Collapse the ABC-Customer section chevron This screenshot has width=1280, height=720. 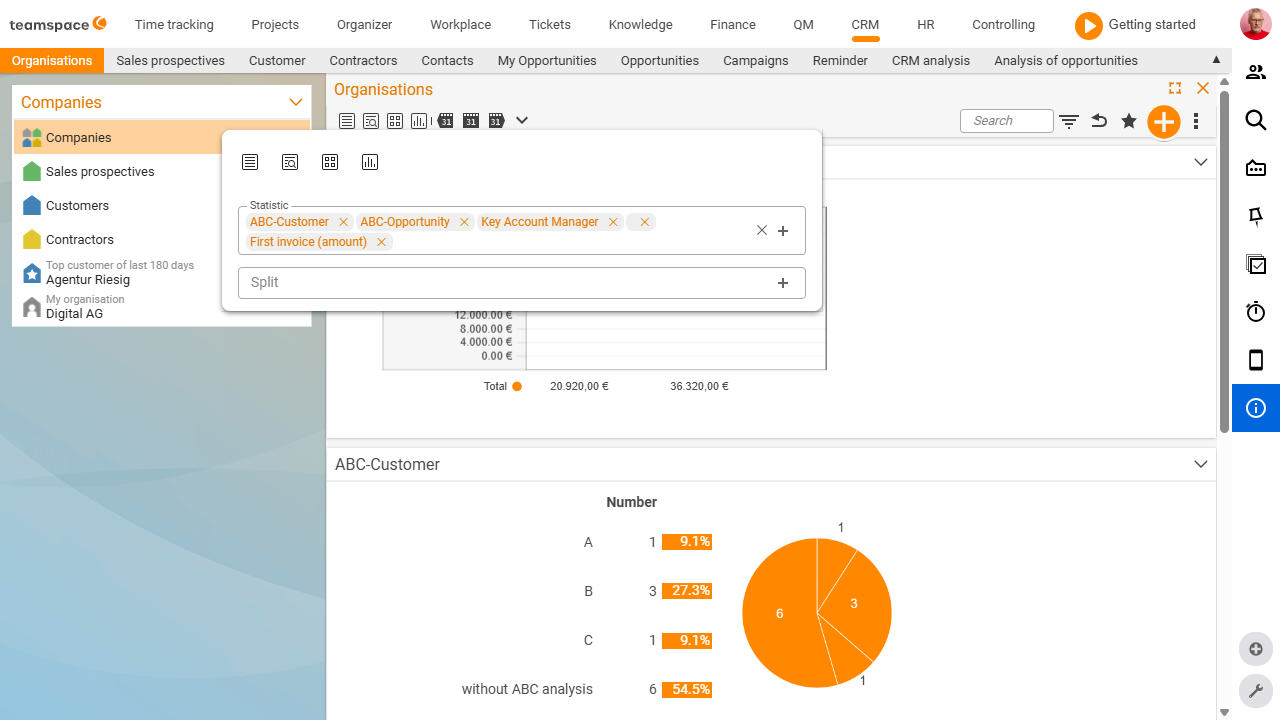click(1201, 464)
